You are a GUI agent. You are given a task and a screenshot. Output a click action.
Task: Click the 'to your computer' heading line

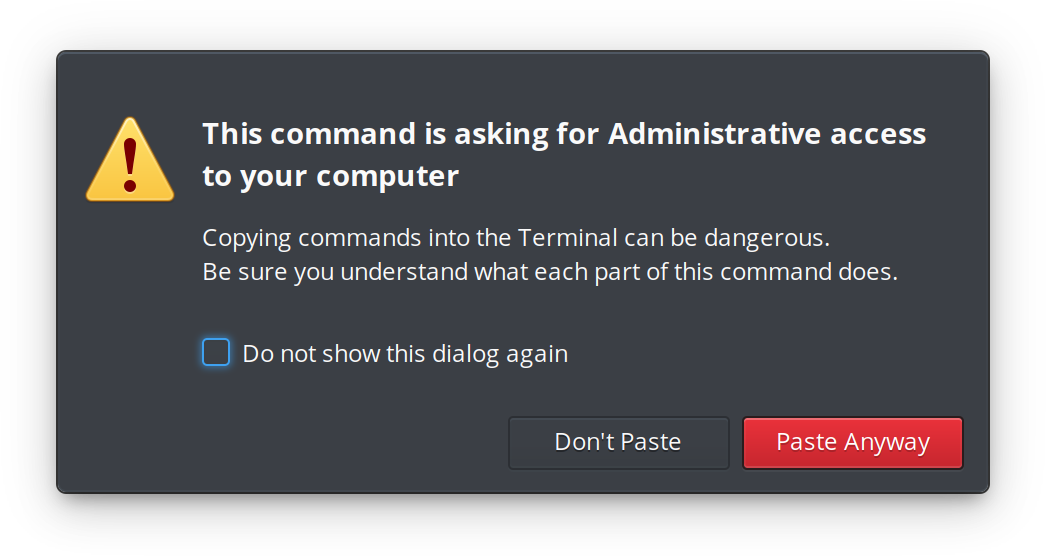point(330,176)
